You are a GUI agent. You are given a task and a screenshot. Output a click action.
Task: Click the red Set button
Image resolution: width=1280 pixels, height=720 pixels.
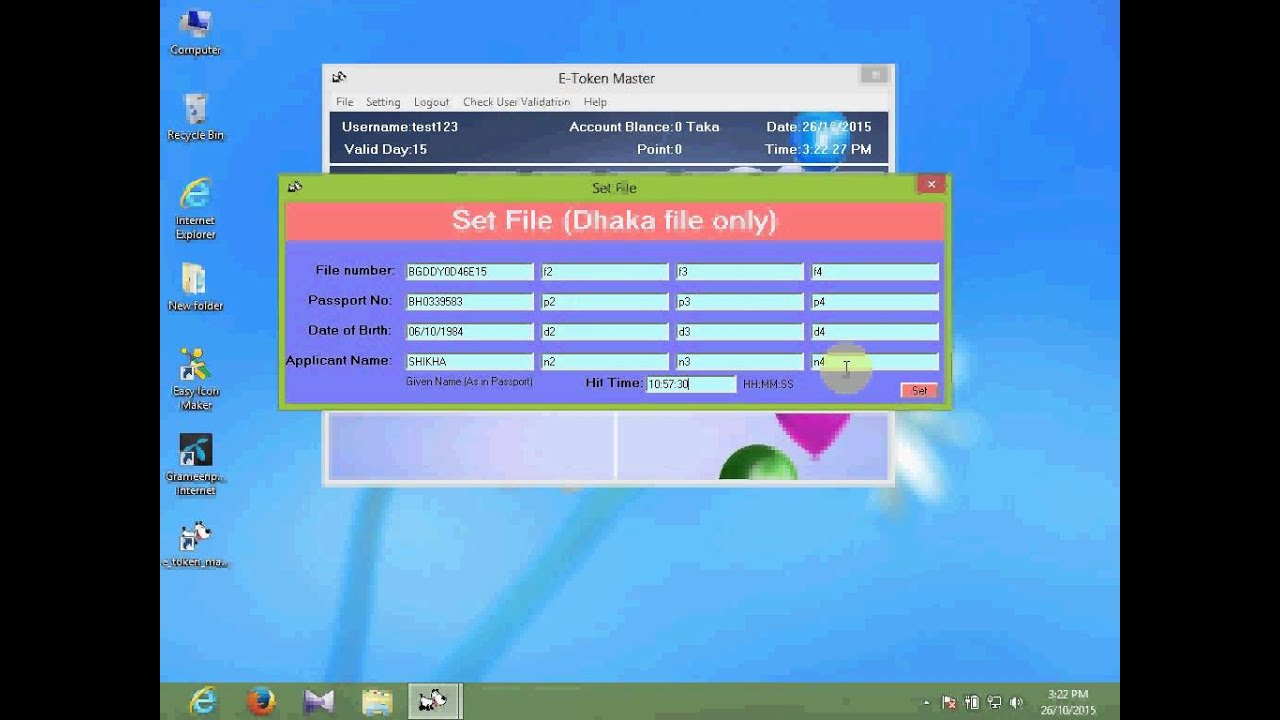click(919, 390)
